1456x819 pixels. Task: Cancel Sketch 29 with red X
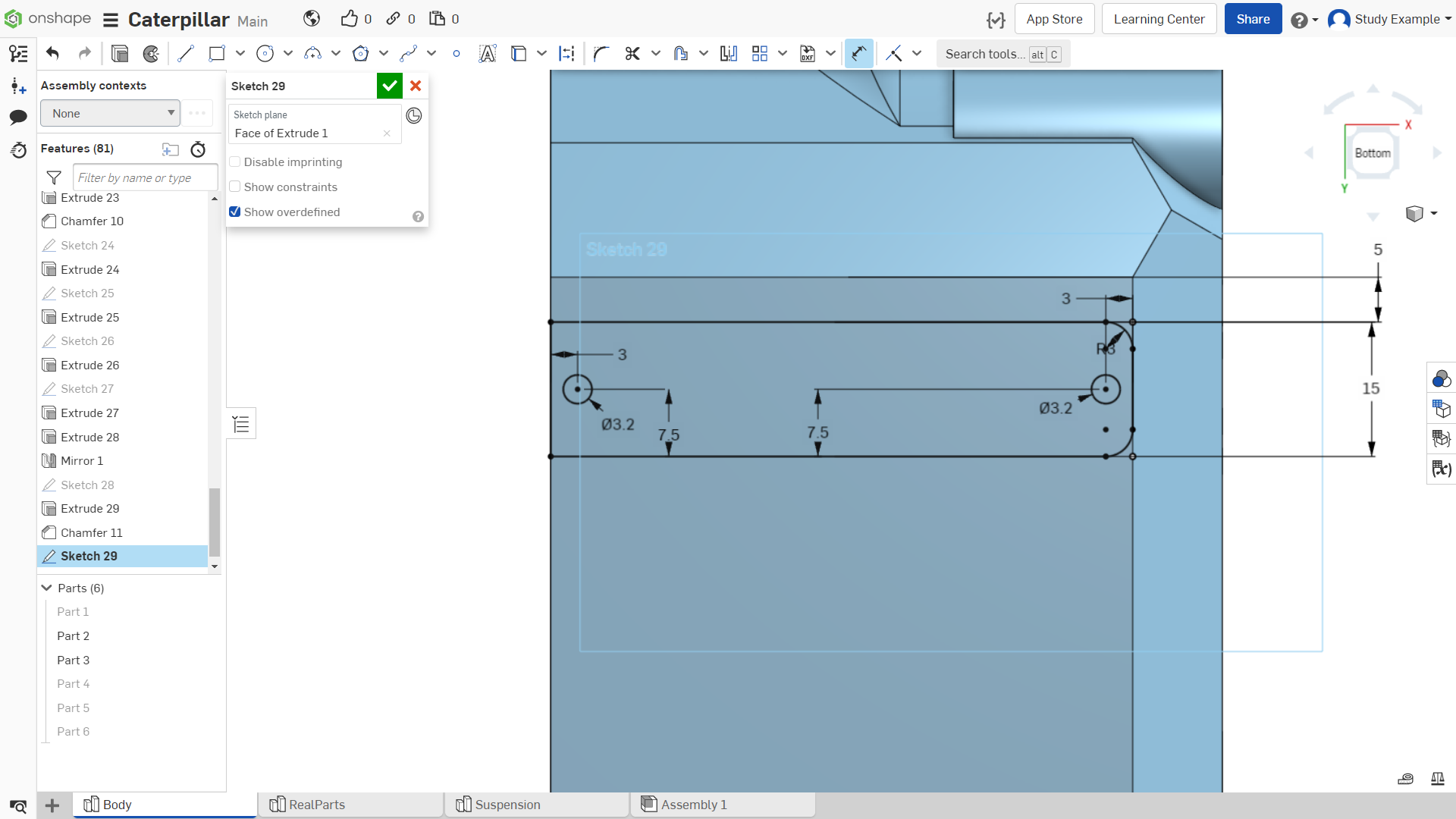point(416,86)
